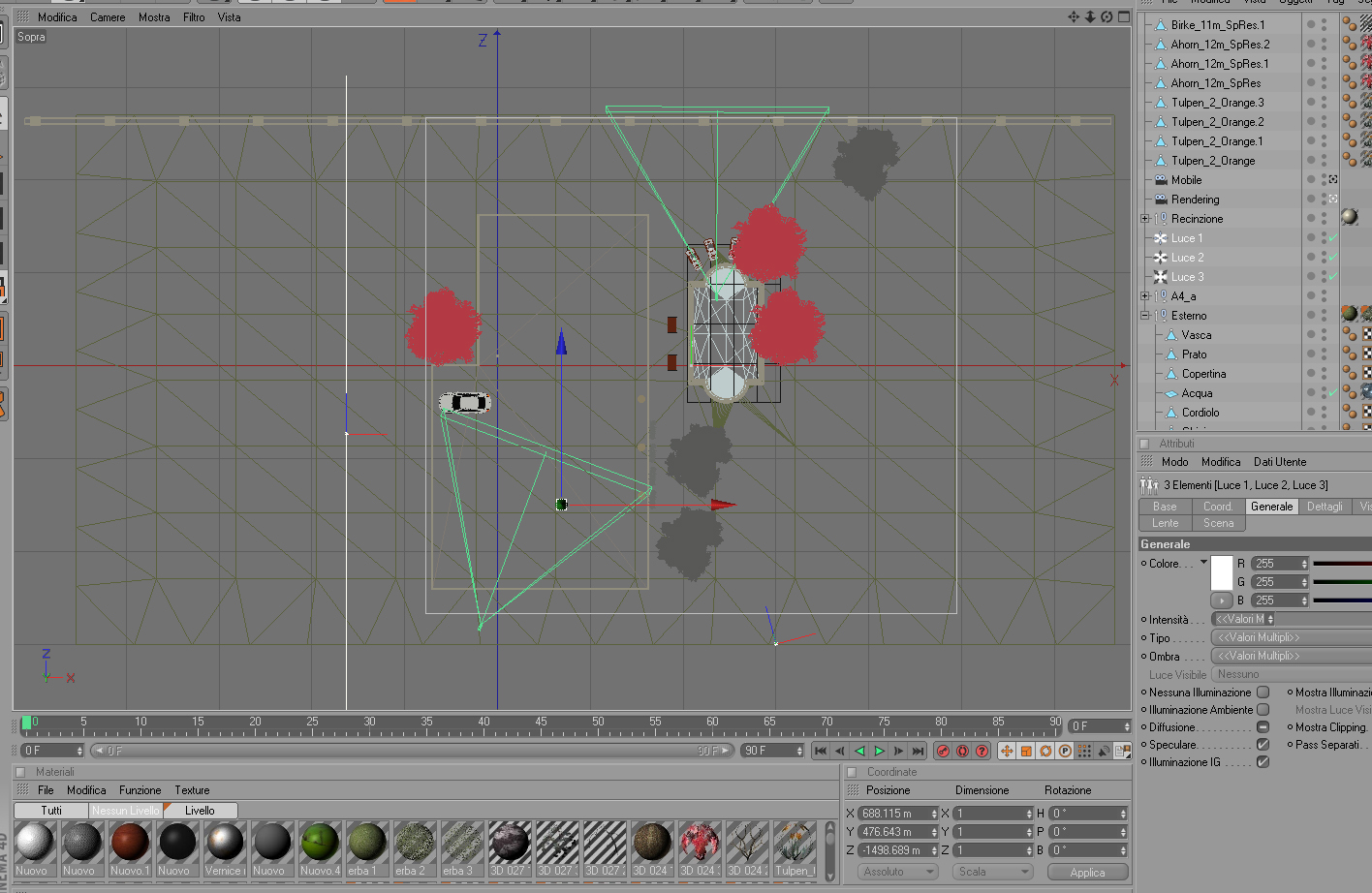Open Lente attribute tab
Viewport: 1372px width, 893px height.
[1166, 523]
